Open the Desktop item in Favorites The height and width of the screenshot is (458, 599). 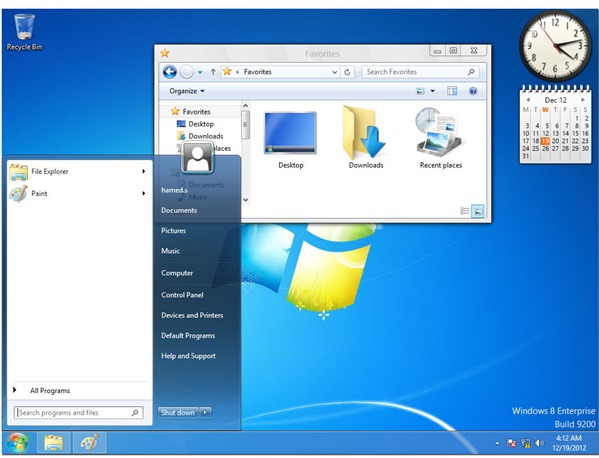[x=291, y=139]
